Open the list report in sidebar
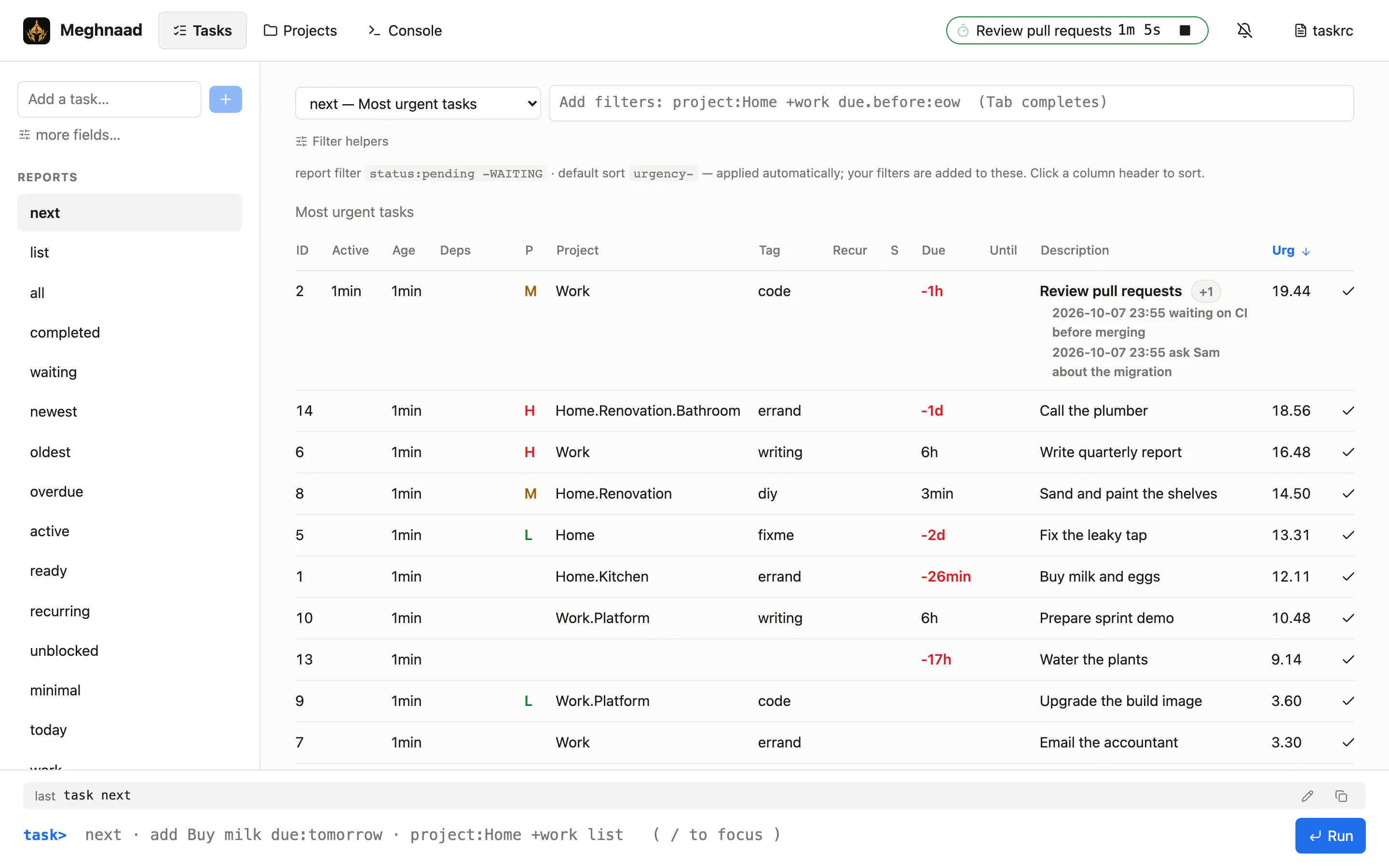This screenshot has width=1389, height=868. 130,253
